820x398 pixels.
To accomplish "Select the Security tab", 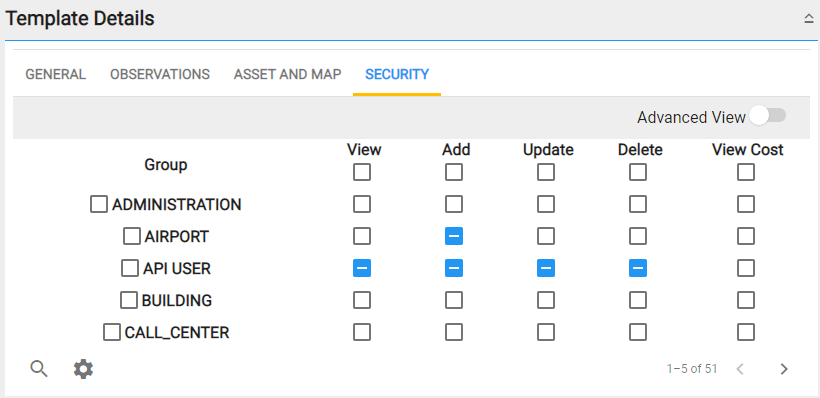I will pos(397,74).
